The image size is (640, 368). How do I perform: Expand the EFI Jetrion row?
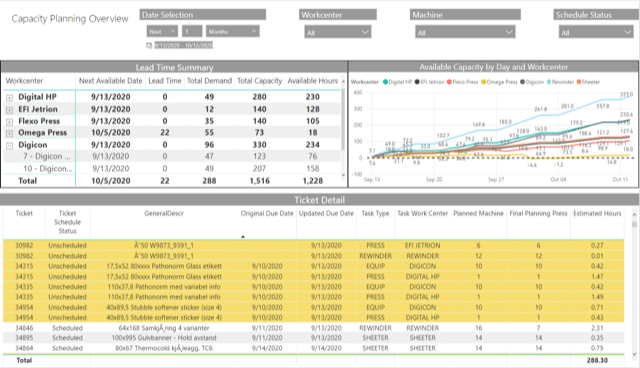[x=9, y=110]
